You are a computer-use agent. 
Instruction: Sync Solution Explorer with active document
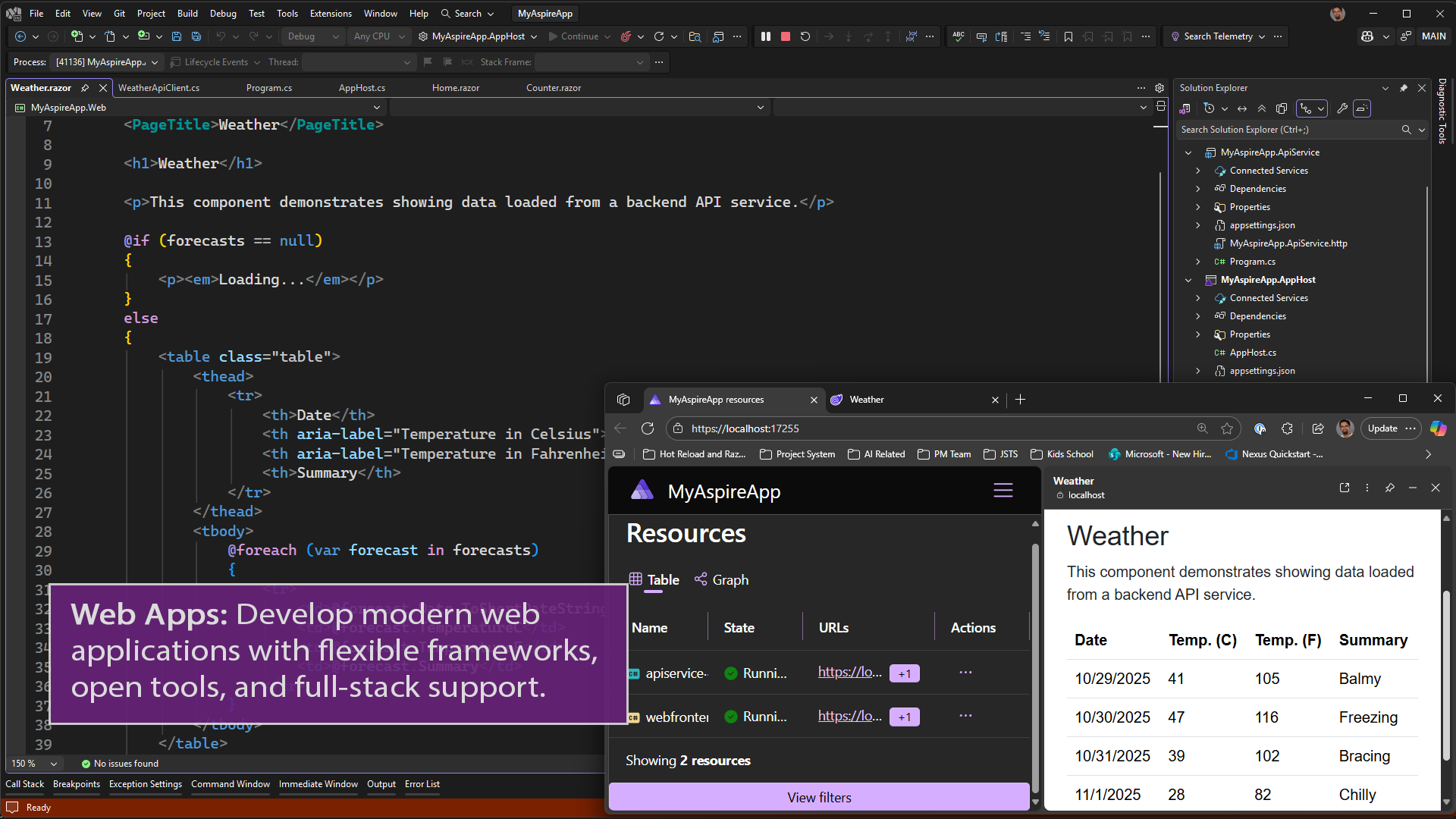[1241, 108]
